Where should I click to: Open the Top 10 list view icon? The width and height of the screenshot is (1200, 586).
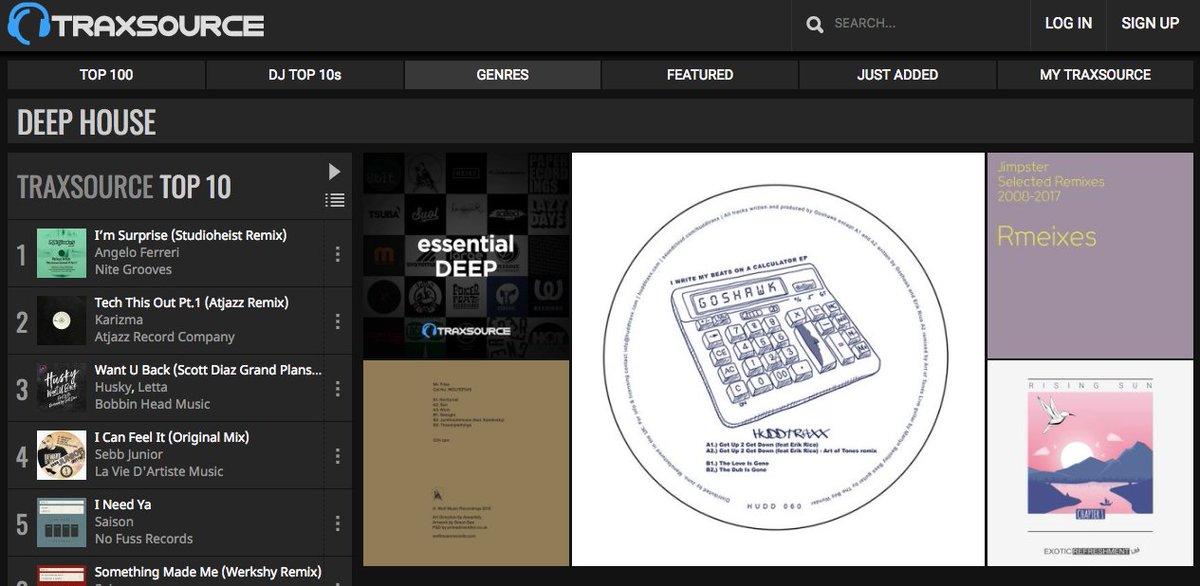click(x=335, y=200)
